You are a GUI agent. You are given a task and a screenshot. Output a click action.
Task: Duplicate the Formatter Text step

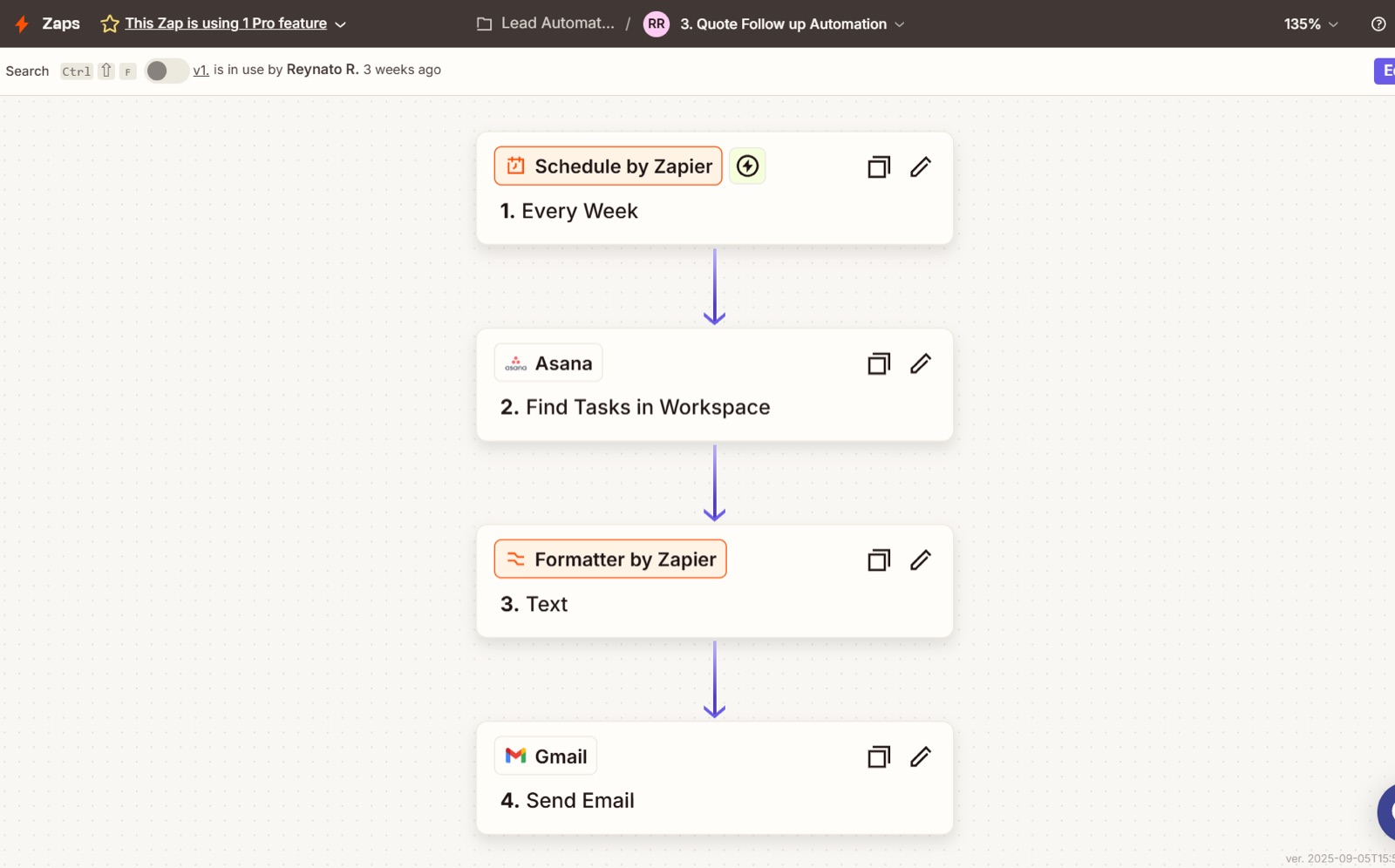tap(879, 559)
